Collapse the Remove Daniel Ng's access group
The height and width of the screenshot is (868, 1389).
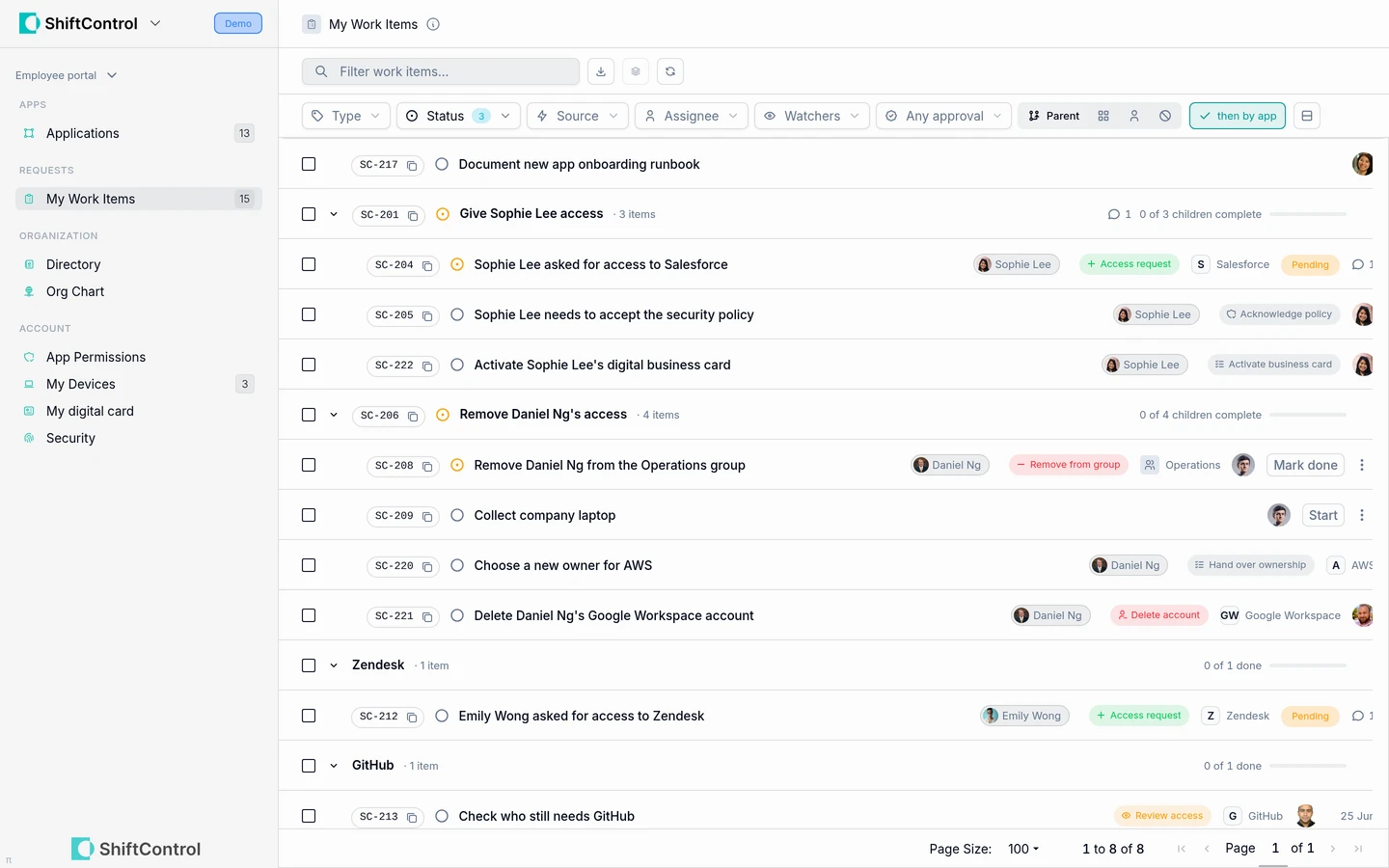(334, 415)
